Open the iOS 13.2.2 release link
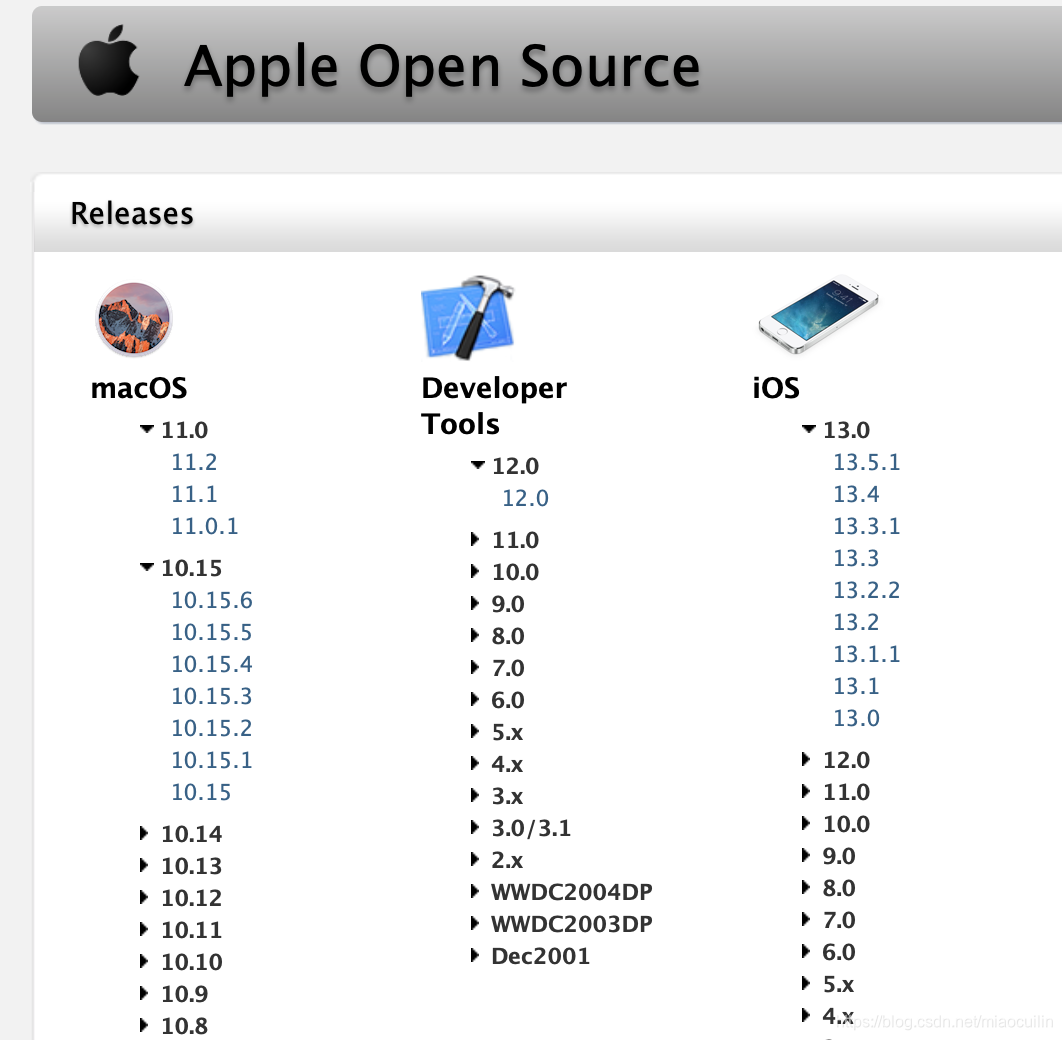The height and width of the screenshot is (1040, 1062). pos(867,590)
